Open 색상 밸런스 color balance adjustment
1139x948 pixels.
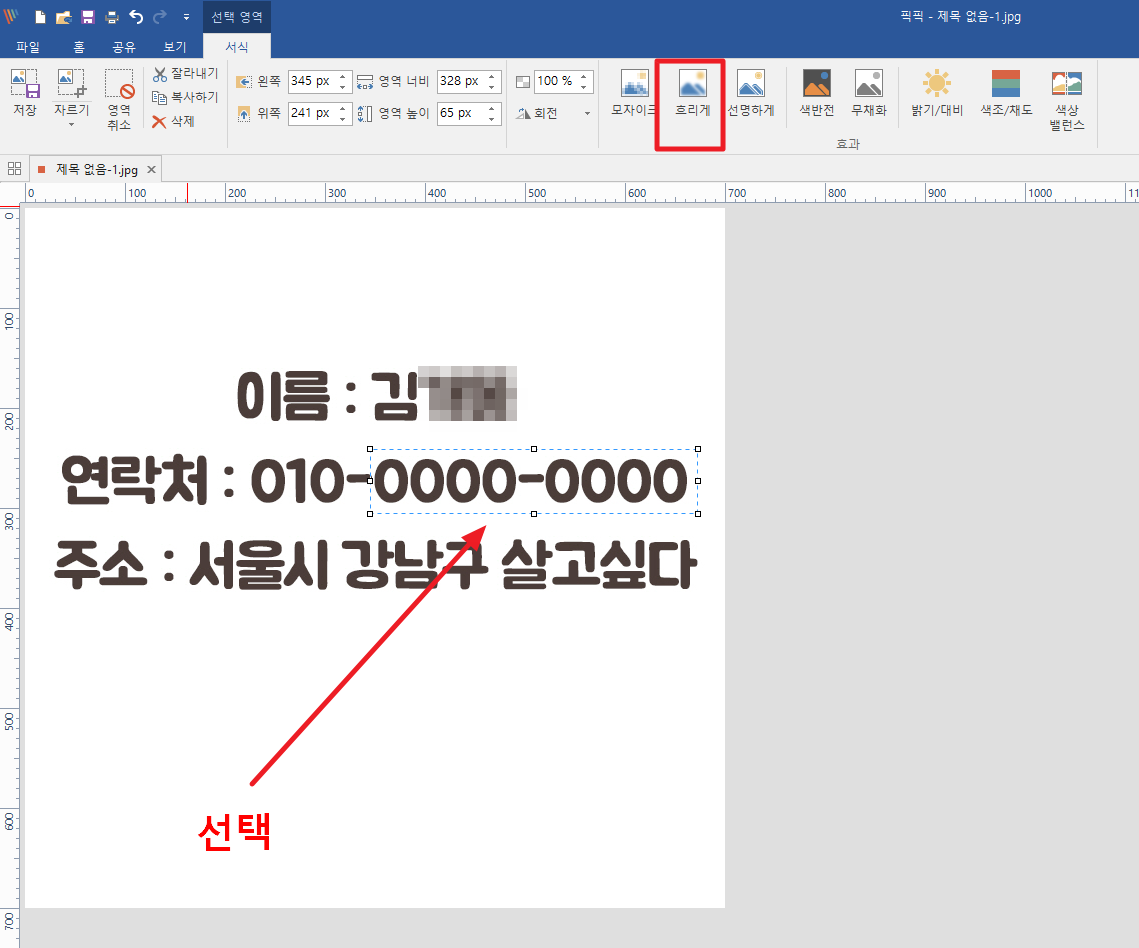(1066, 100)
